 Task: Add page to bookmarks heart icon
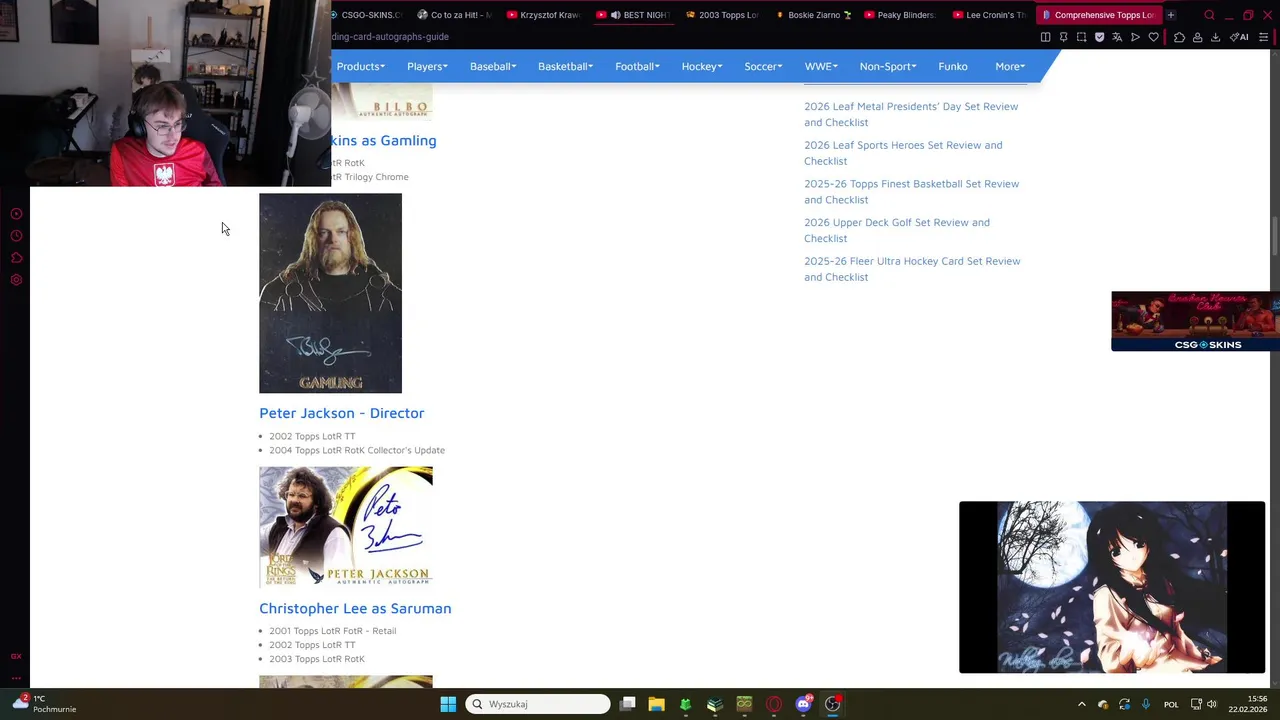click(x=1153, y=37)
